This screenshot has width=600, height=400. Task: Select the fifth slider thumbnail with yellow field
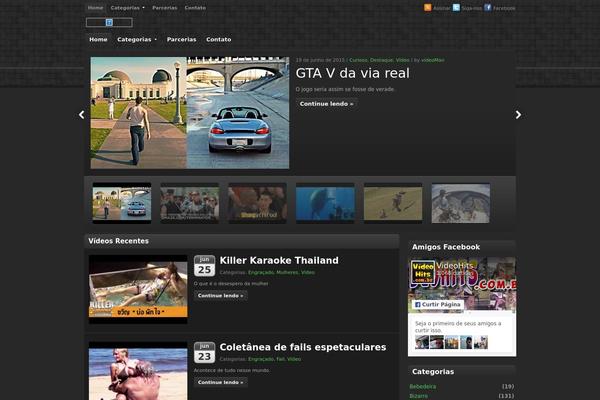tap(393, 203)
